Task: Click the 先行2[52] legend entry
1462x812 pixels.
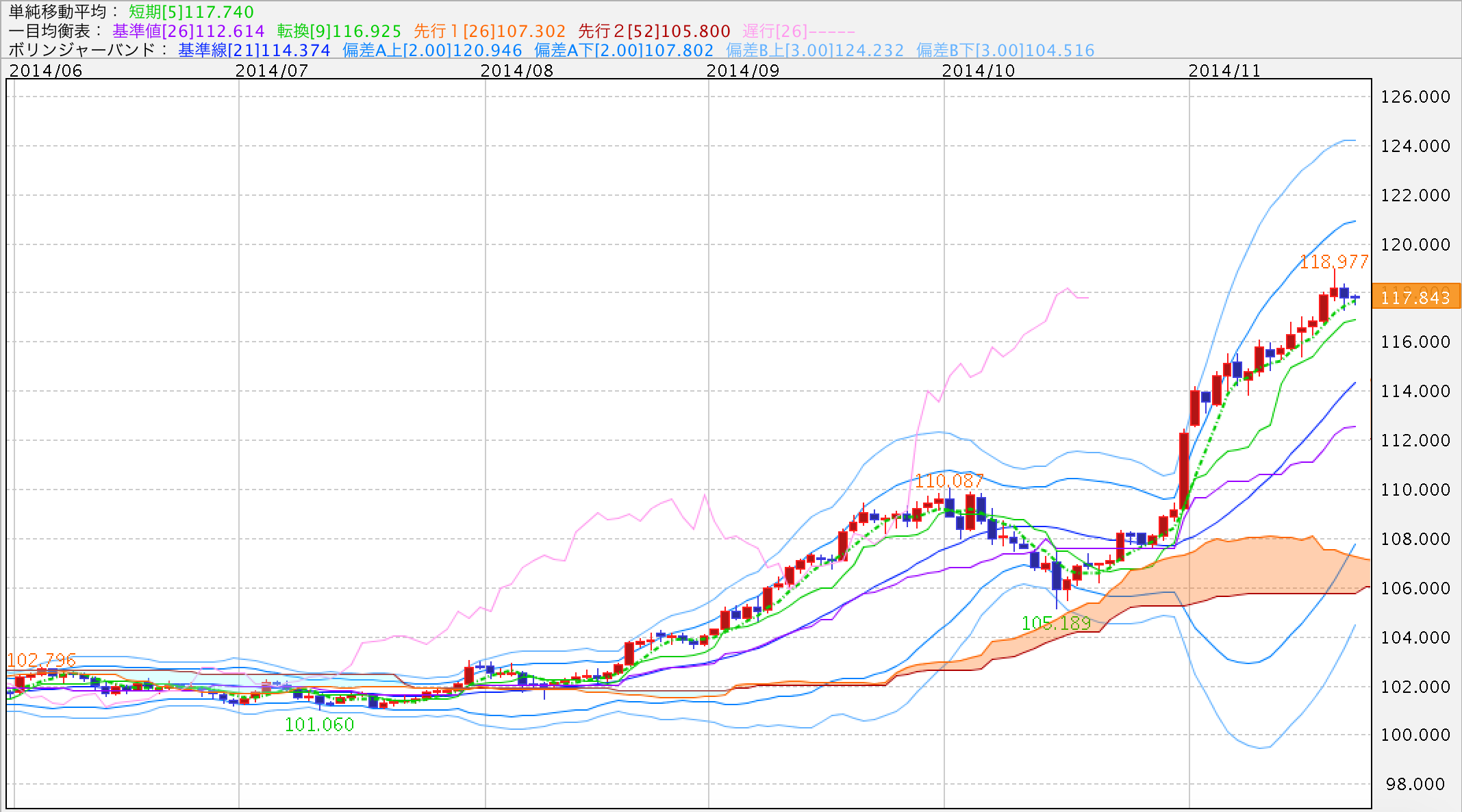Action: [654, 31]
